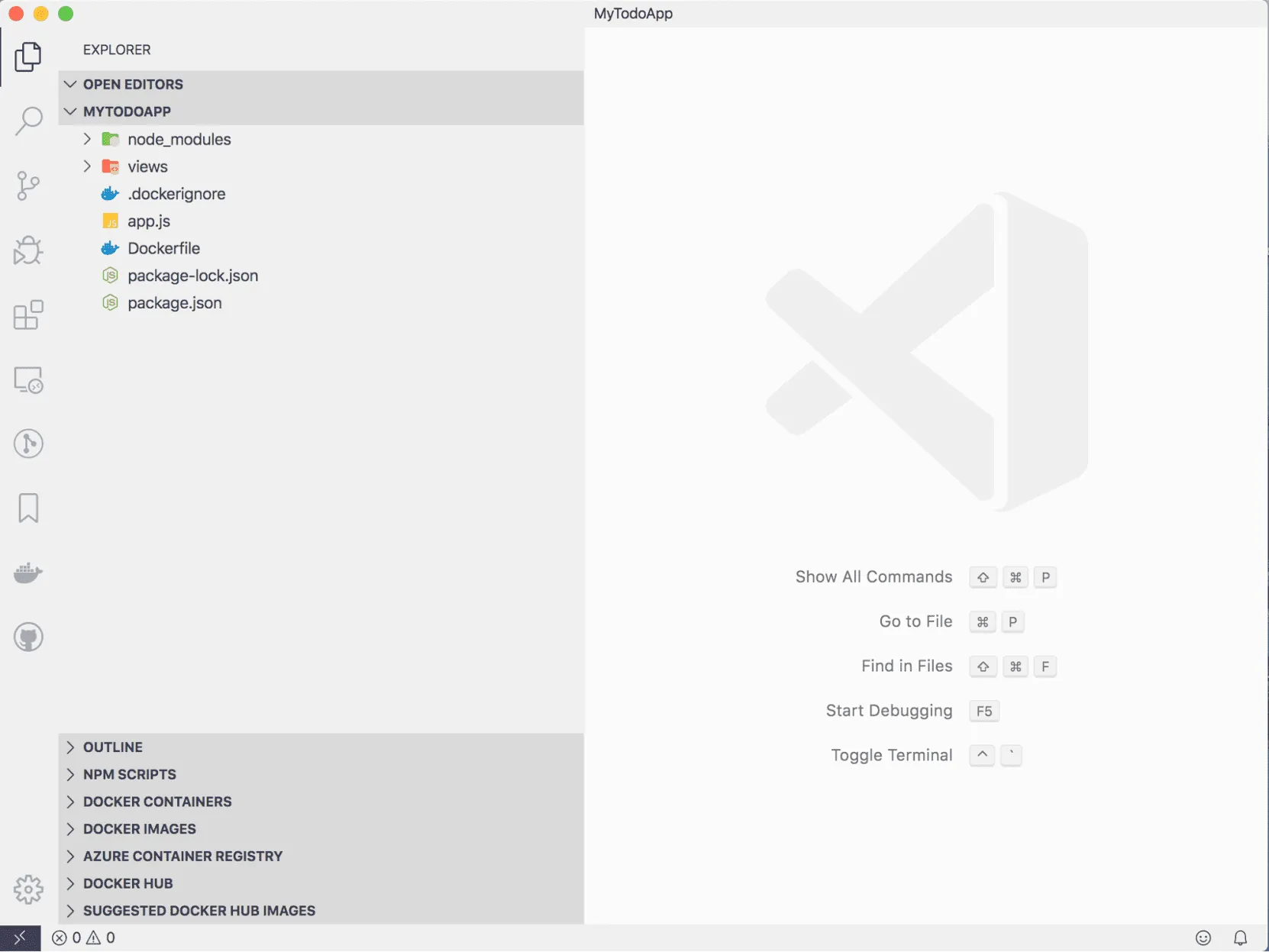Click the Go to File hint text
The height and width of the screenshot is (952, 1269).
click(915, 621)
